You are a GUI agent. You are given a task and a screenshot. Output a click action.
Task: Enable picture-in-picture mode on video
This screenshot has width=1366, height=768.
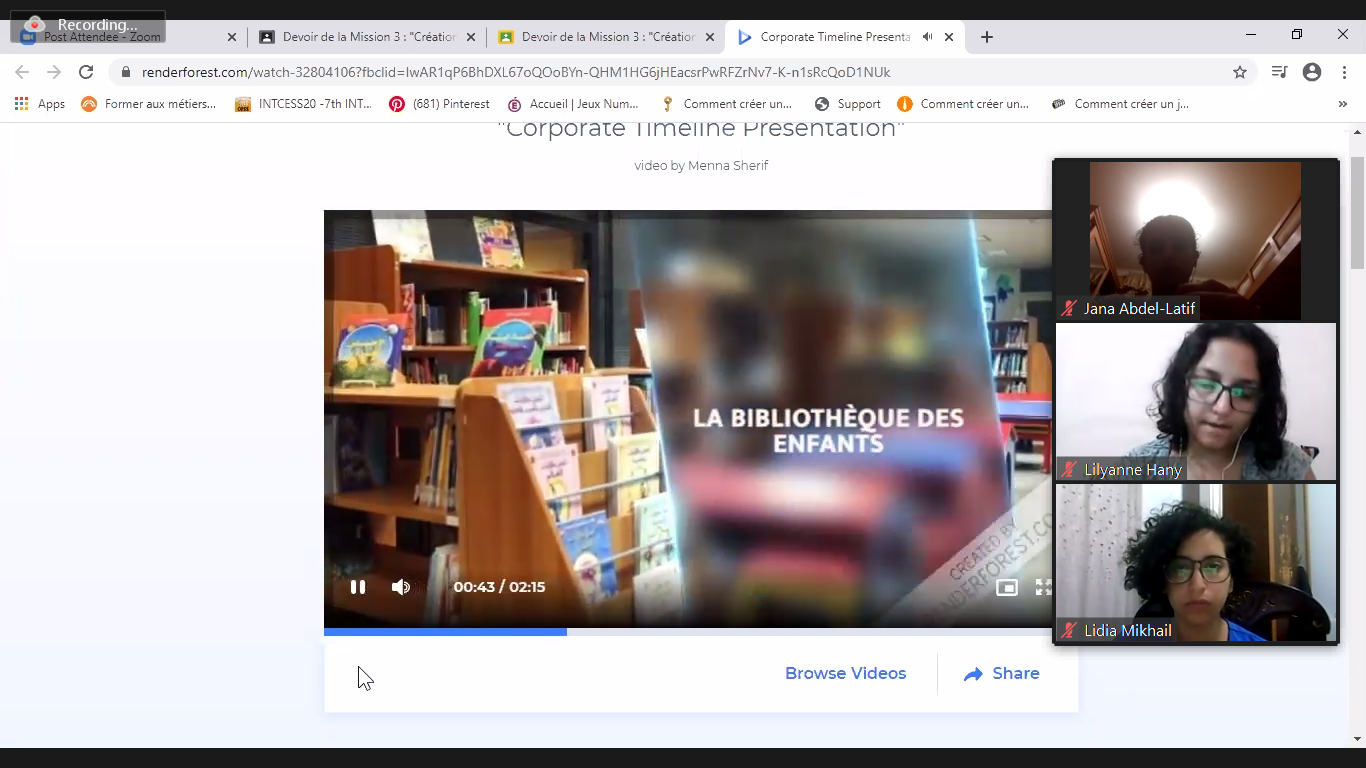1006,588
